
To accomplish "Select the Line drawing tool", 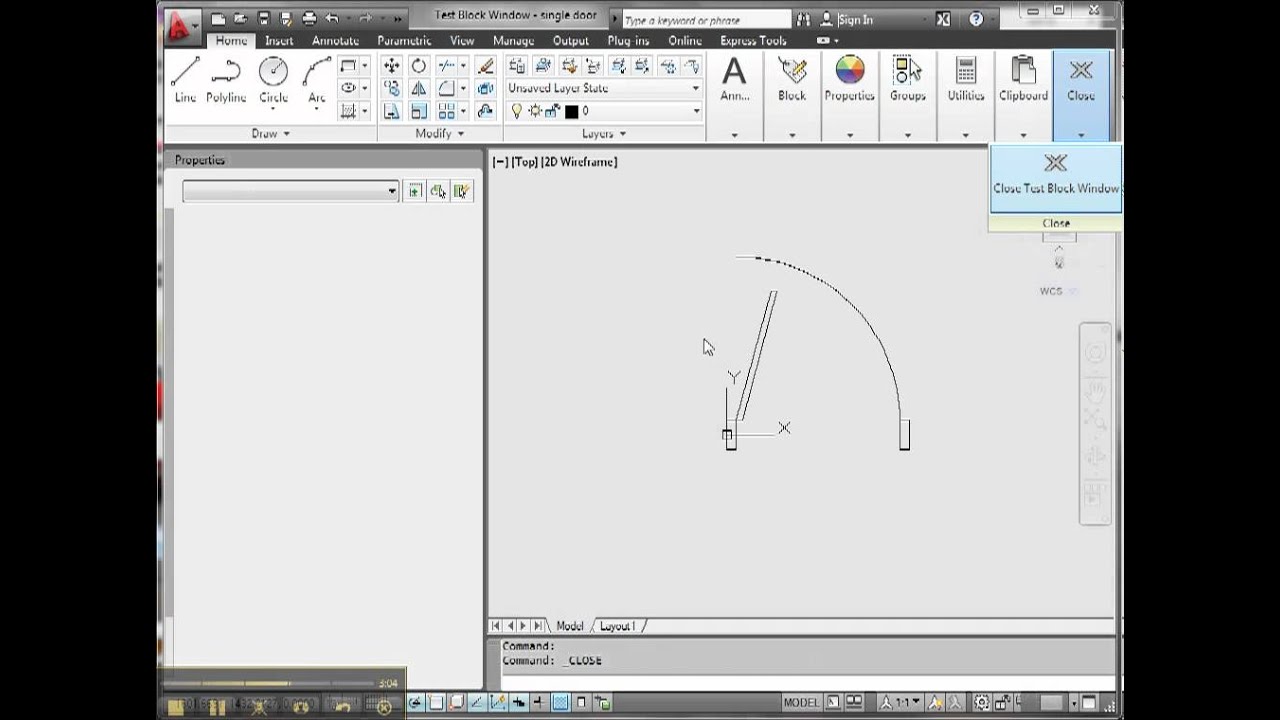I will click(185, 80).
